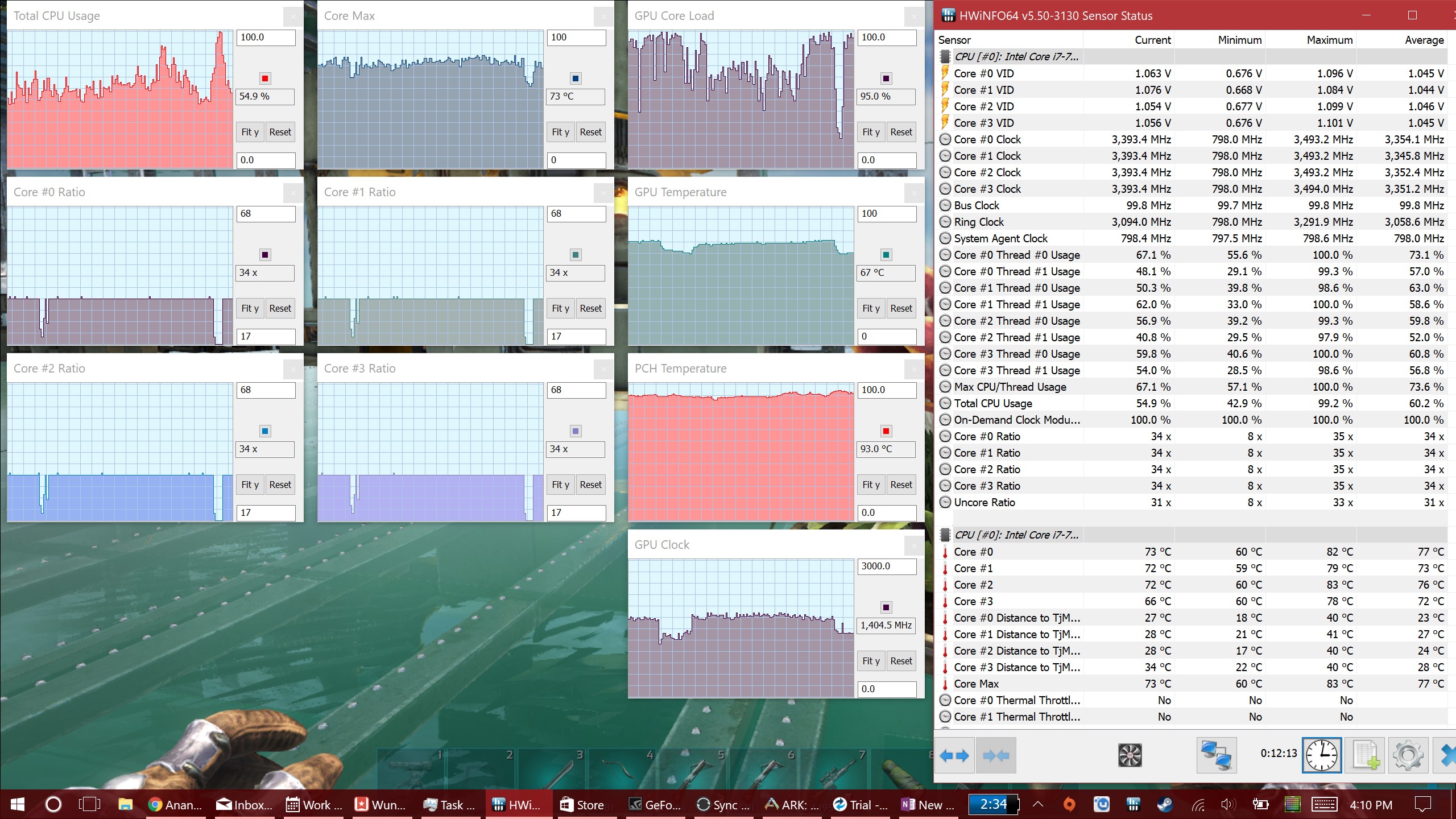
Task: Open Steam tray icon
Action: click(x=1165, y=804)
